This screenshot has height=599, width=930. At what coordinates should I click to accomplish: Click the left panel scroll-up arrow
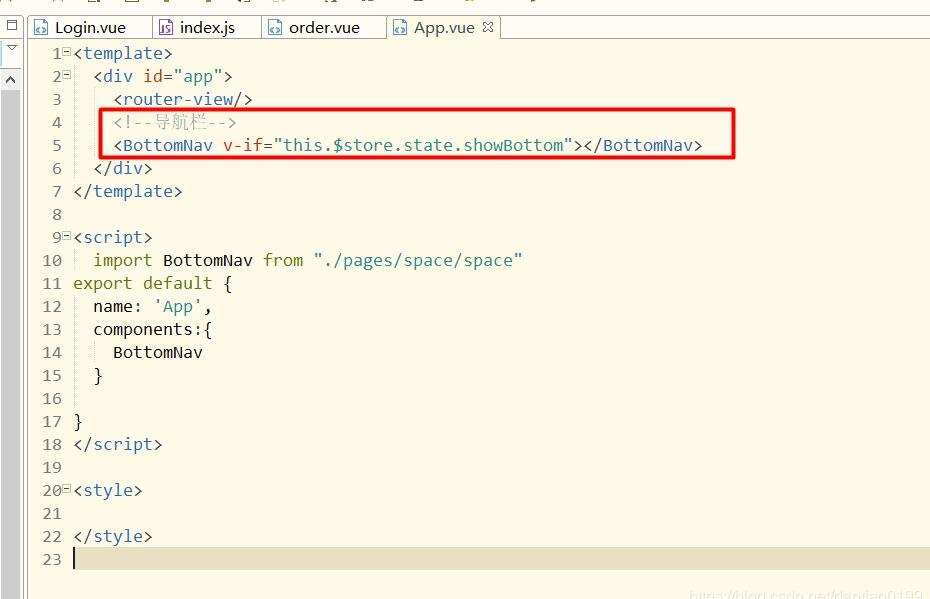11,79
